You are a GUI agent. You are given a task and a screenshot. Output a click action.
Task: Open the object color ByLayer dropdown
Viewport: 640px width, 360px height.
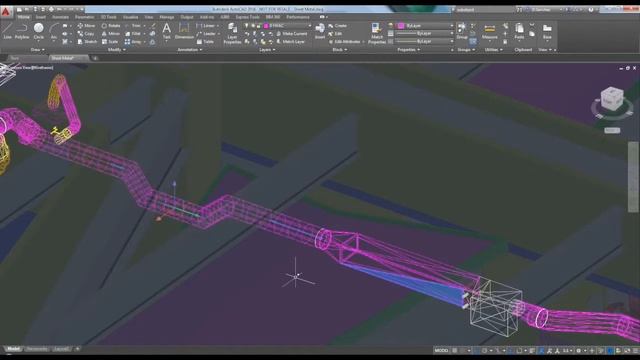pos(425,26)
